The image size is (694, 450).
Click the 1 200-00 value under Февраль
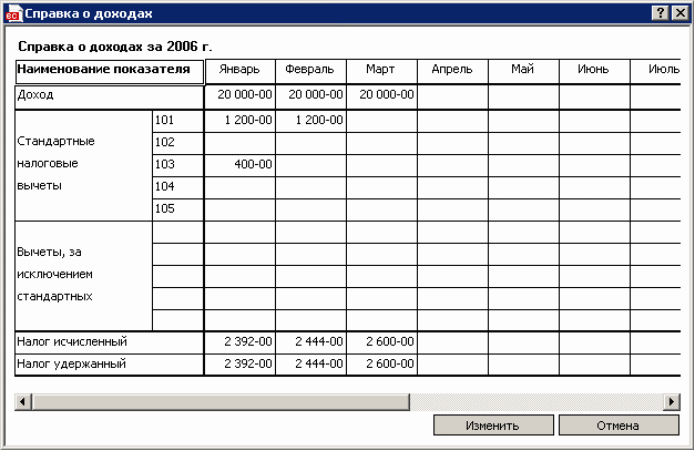pyautogui.click(x=311, y=121)
